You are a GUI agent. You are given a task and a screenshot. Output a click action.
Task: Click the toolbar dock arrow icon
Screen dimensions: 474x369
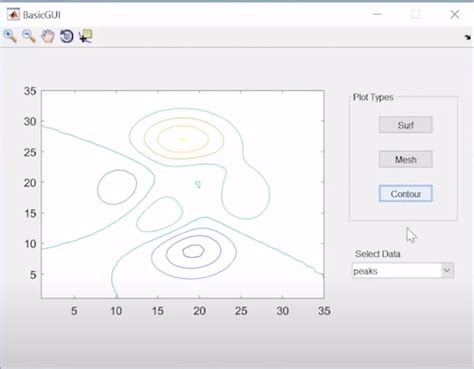[467, 37]
